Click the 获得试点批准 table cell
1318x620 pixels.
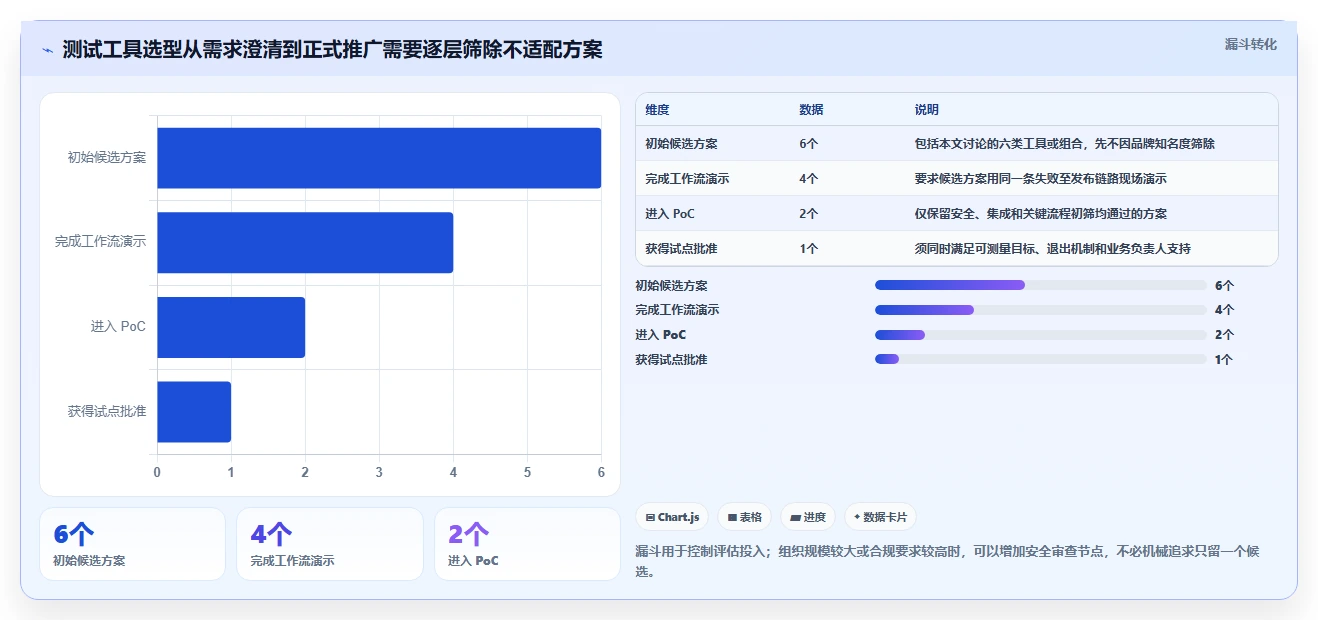click(681, 249)
